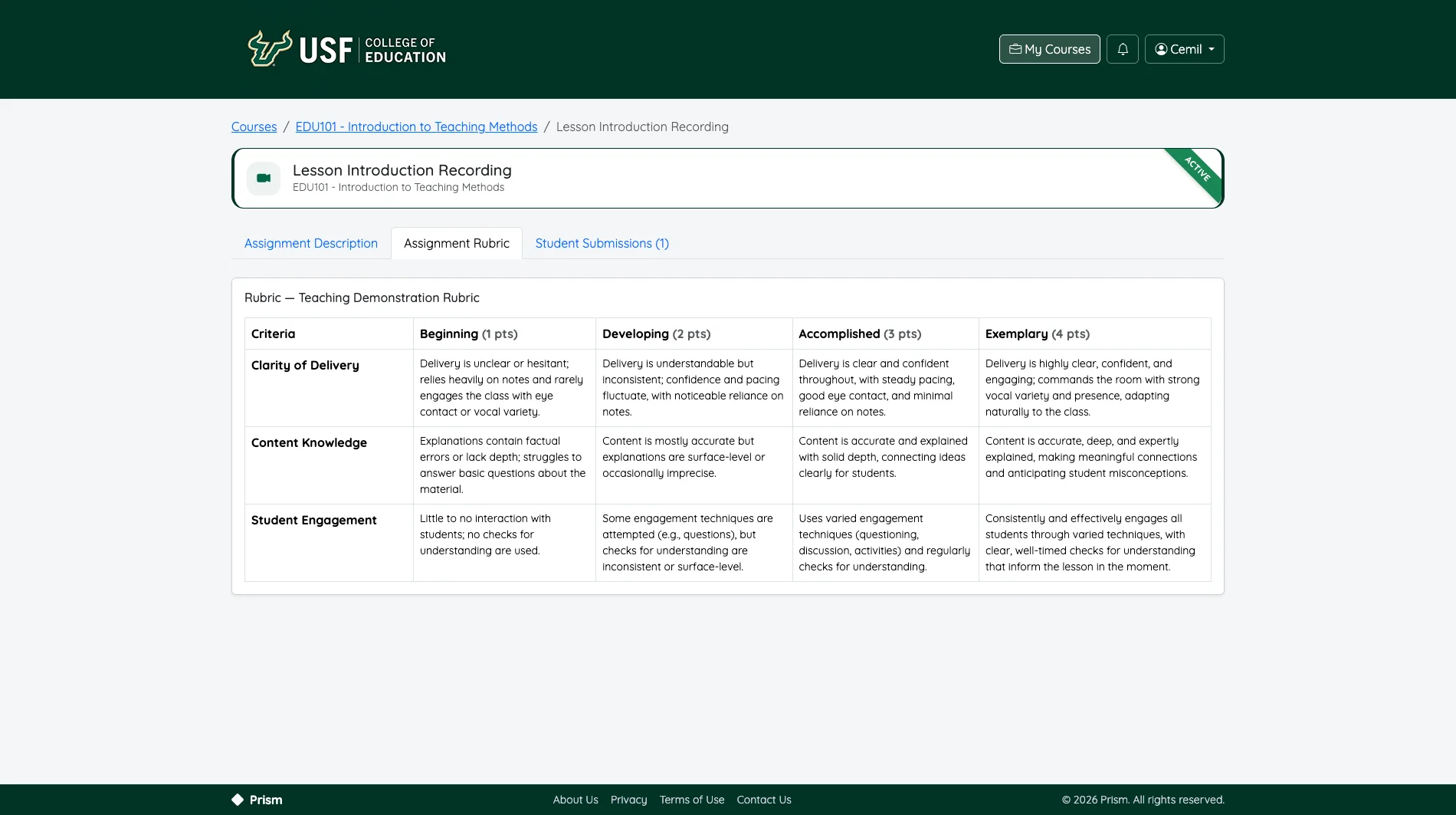
Task: Open EDU101 - Introduction to Teaching Methods breadcrumb
Action: tap(417, 127)
